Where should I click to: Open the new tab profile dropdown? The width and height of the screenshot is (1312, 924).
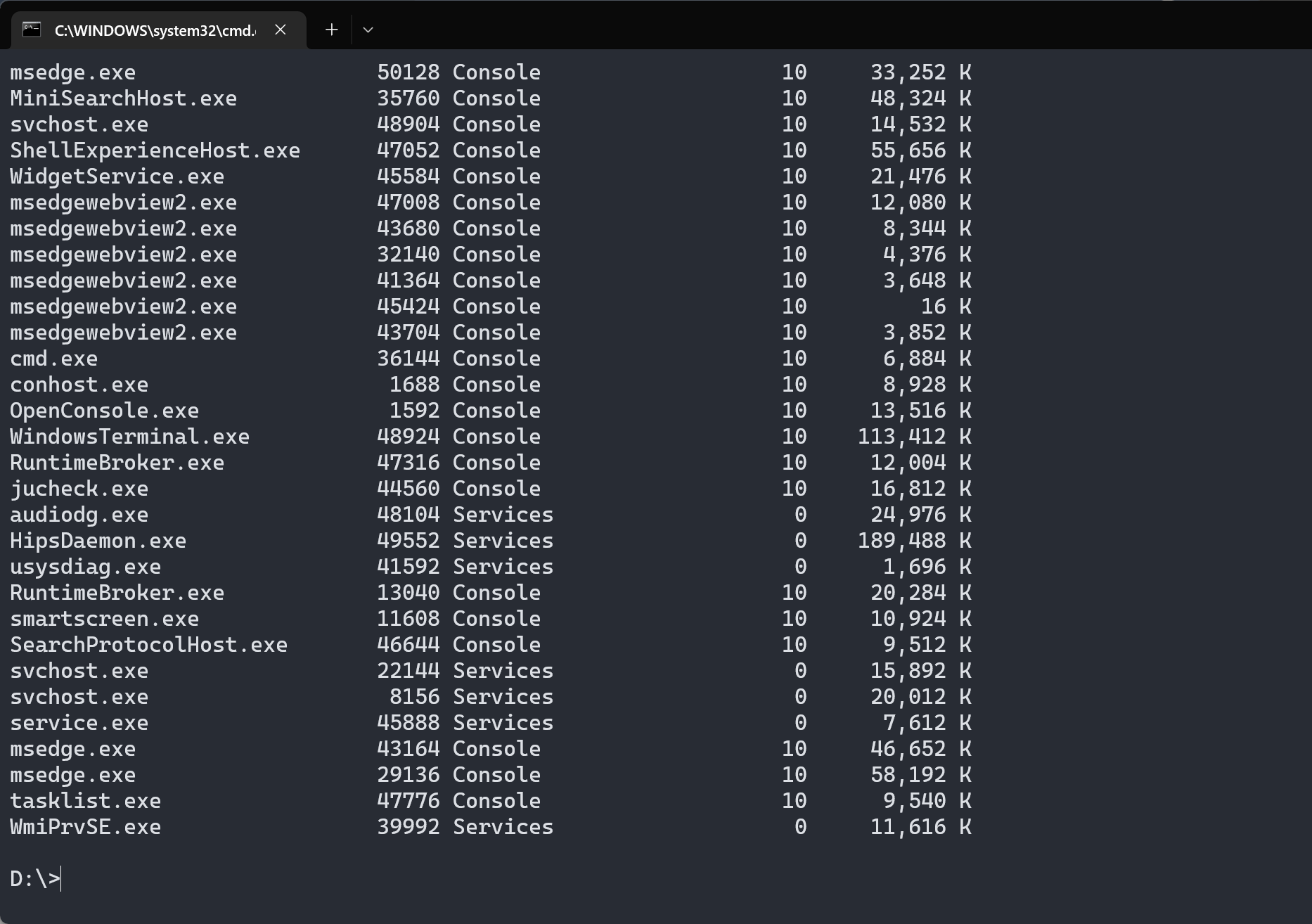coord(368,30)
